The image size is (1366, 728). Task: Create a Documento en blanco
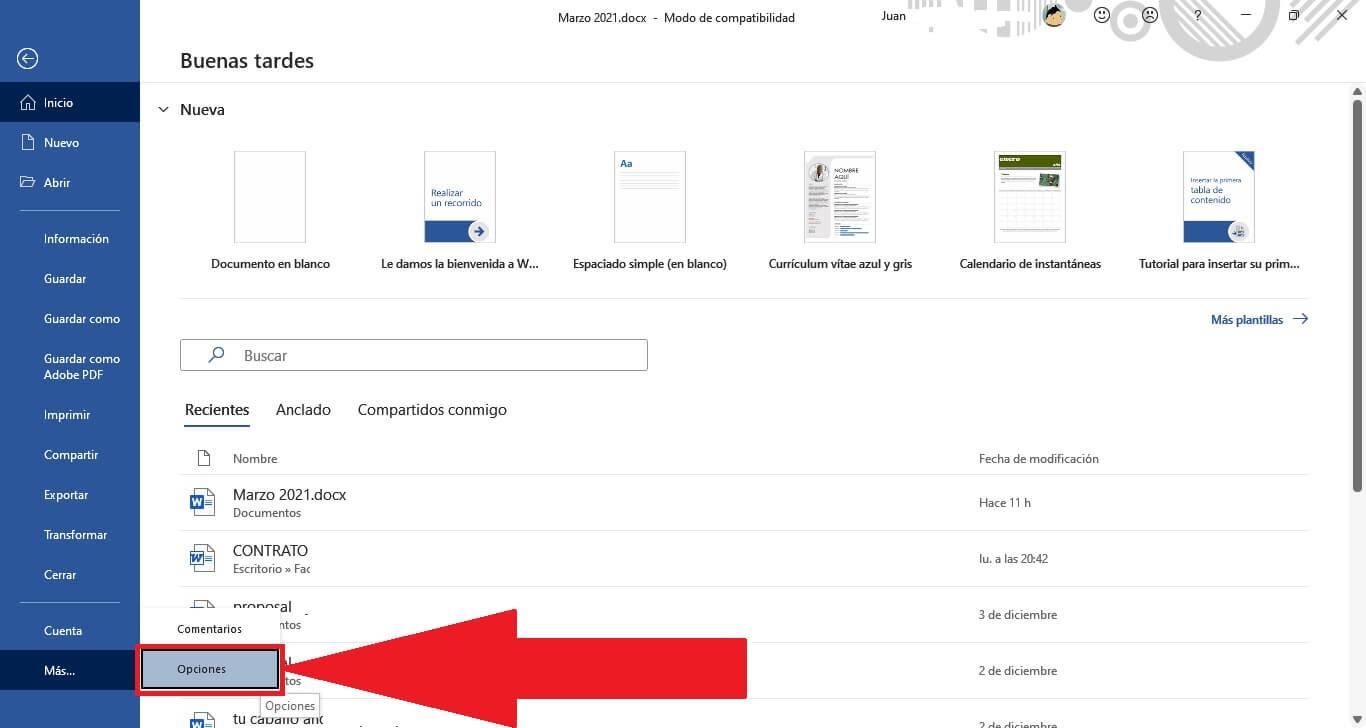point(270,197)
